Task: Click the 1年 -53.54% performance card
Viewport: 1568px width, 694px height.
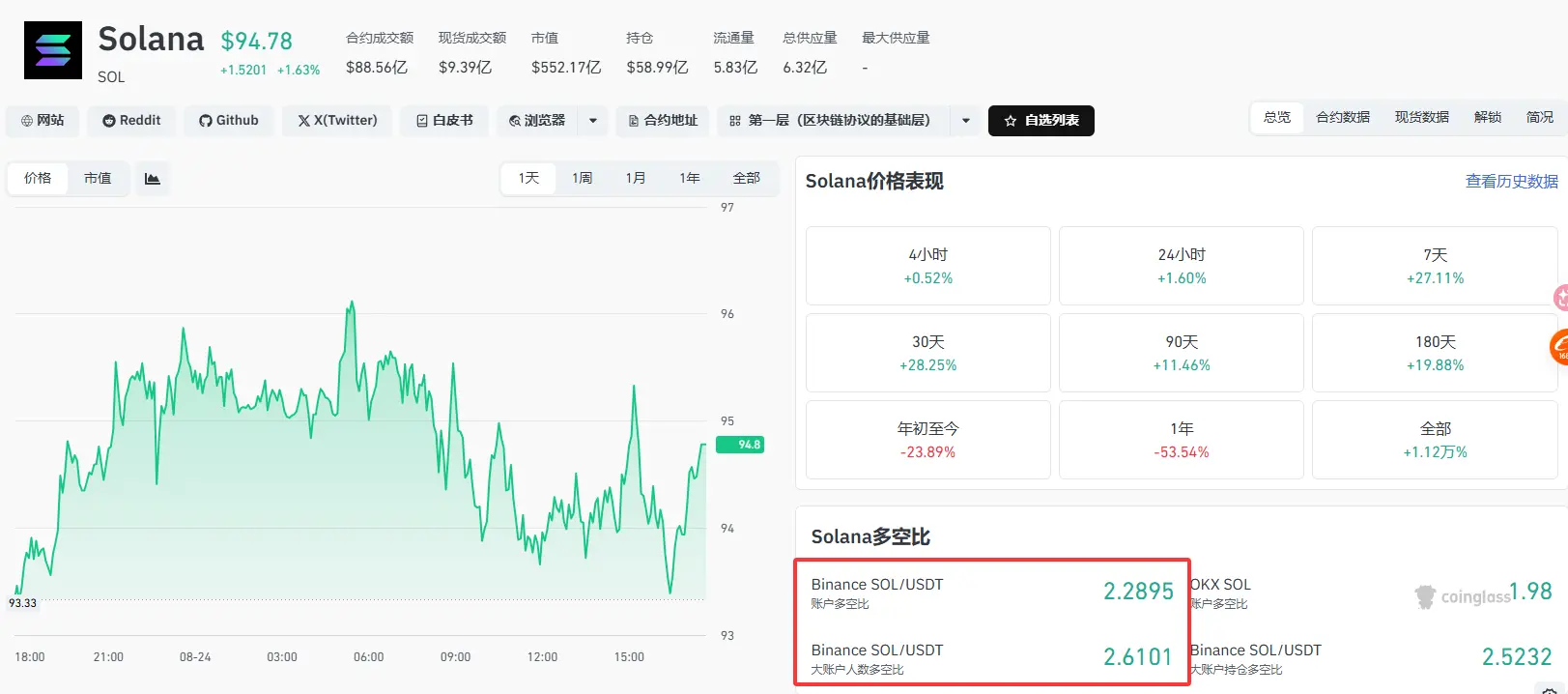Action: click(x=1182, y=440)
